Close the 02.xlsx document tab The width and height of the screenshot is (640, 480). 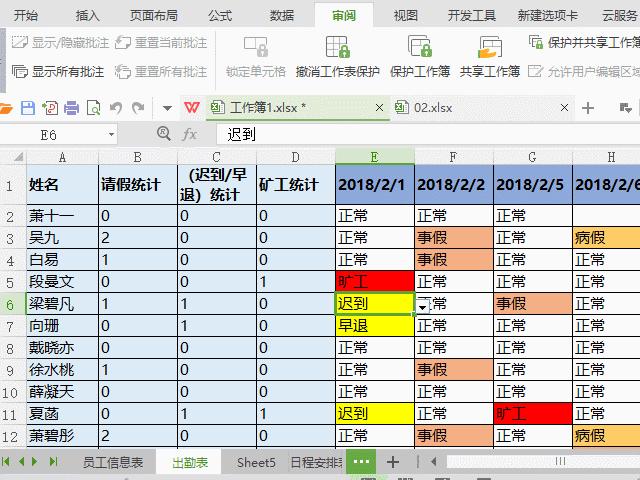point(564,108)
